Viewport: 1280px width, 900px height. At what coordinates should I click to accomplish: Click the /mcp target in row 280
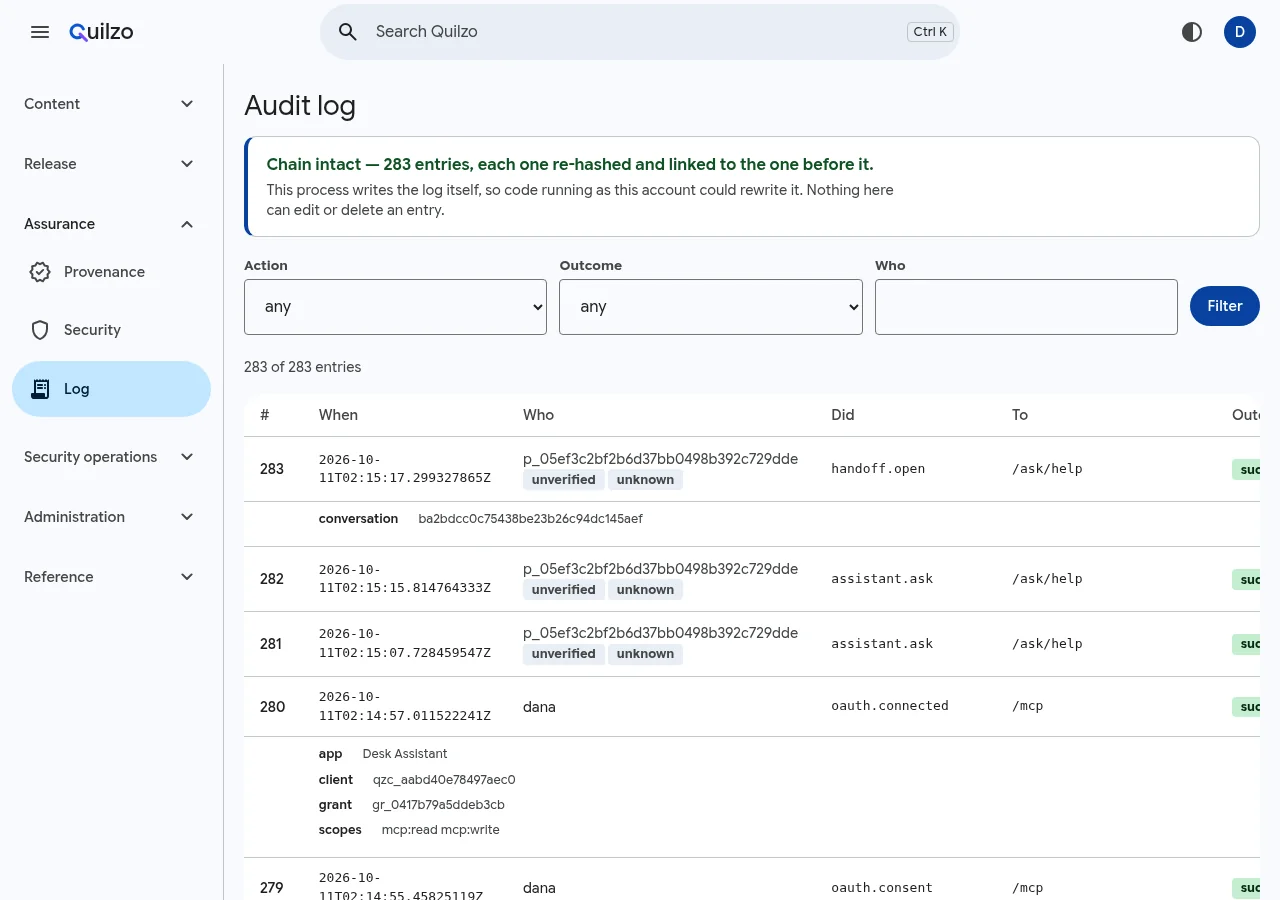coord(1027,706)
